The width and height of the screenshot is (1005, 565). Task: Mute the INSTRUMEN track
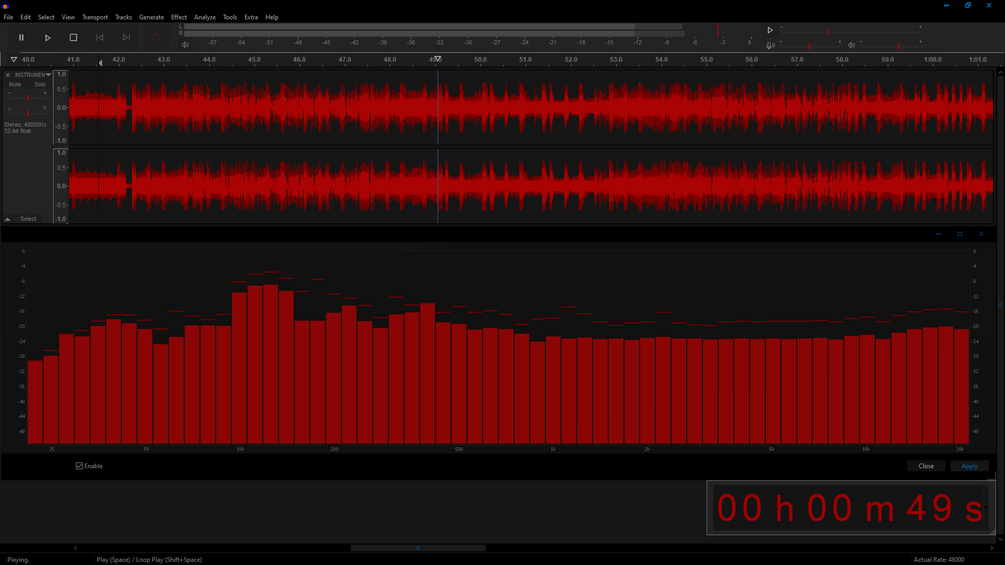click(15, 85)
